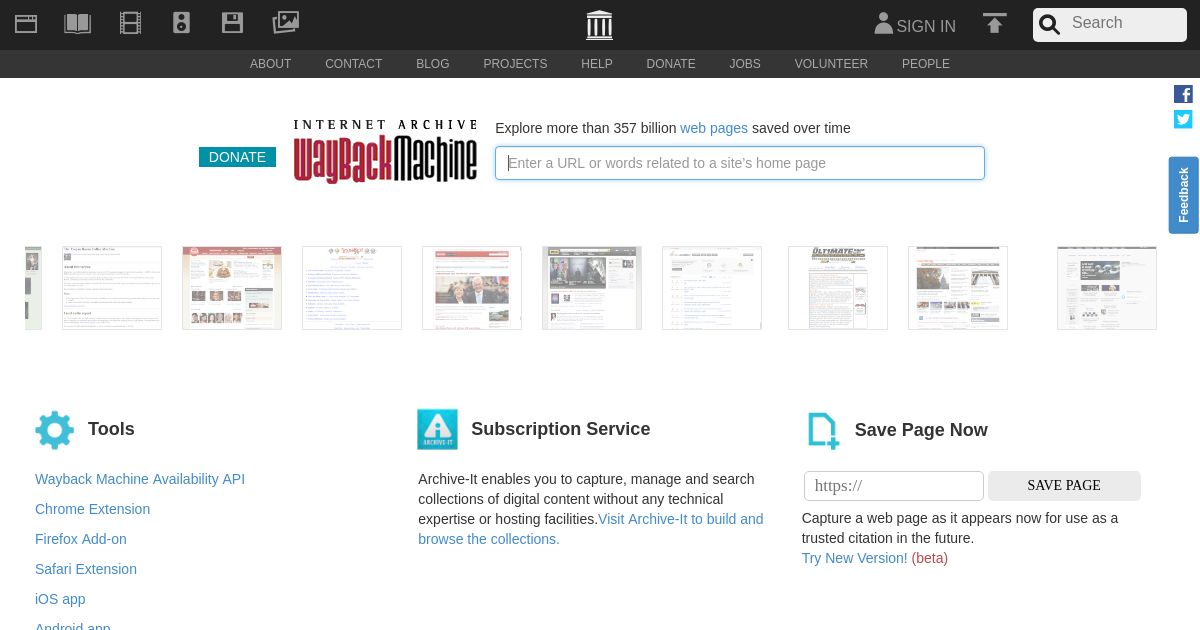This screenshot has height=630, width=1200.
Task: Click the Wayback Machine logo
Action: pos(385,152)
